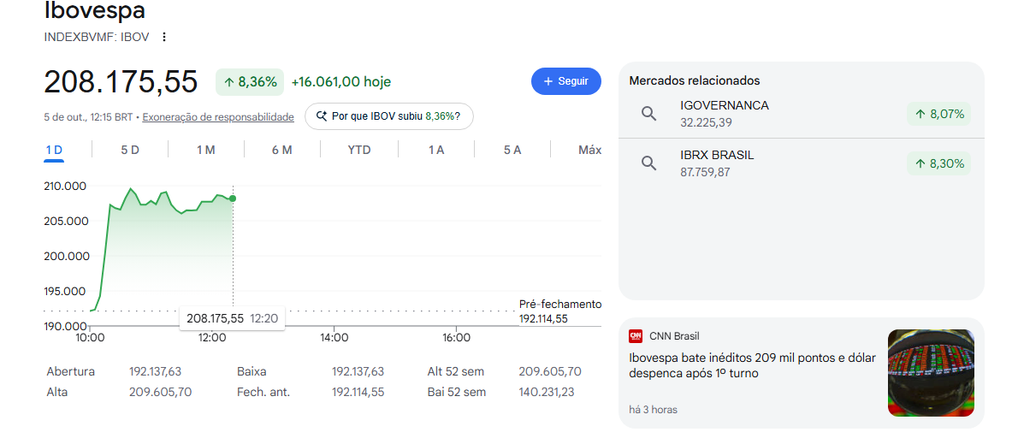Click the 10:00 label on the time axis
1024x444 pixels.
point(90,338)
